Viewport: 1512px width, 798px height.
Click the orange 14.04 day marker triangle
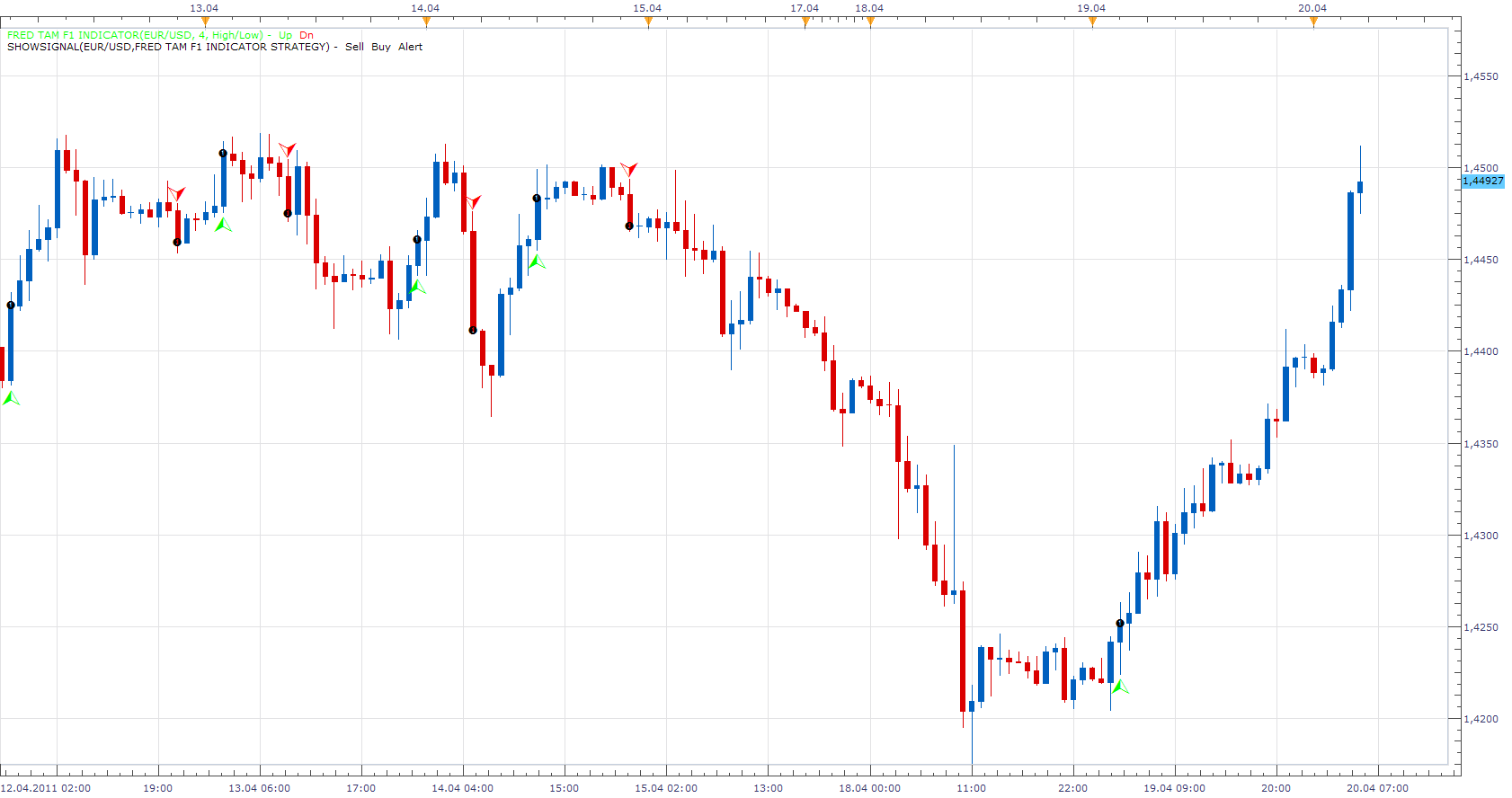pyautogui.click(x=426, y=22)
